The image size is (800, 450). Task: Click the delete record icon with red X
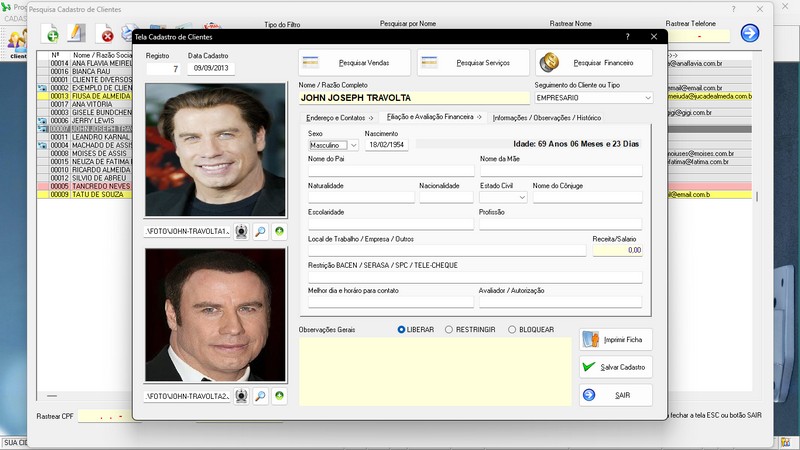pos(106,36)
